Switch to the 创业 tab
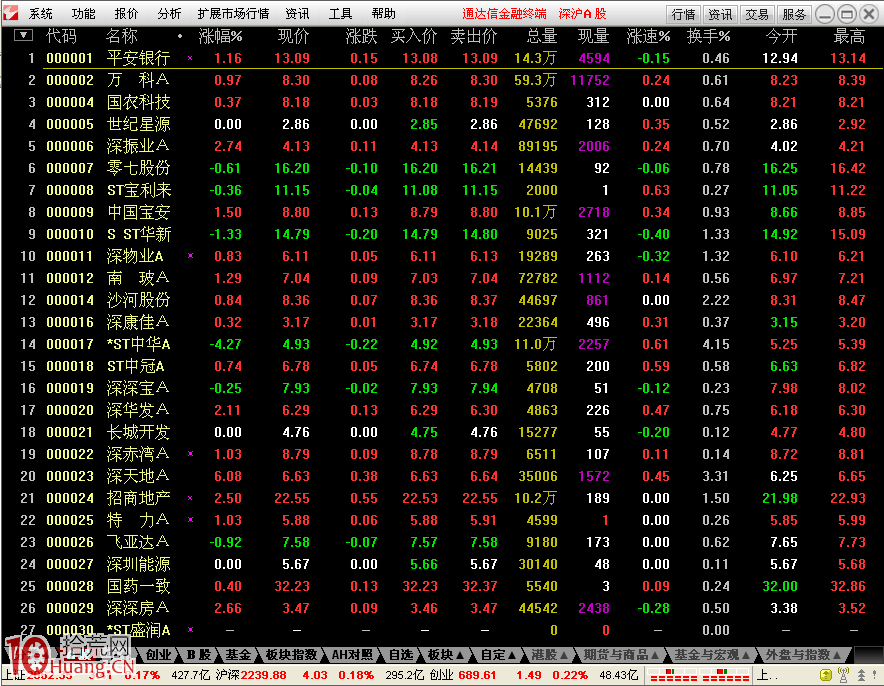Screen dimensions: 884x686 pyautogui.click(x=158, y=655)
